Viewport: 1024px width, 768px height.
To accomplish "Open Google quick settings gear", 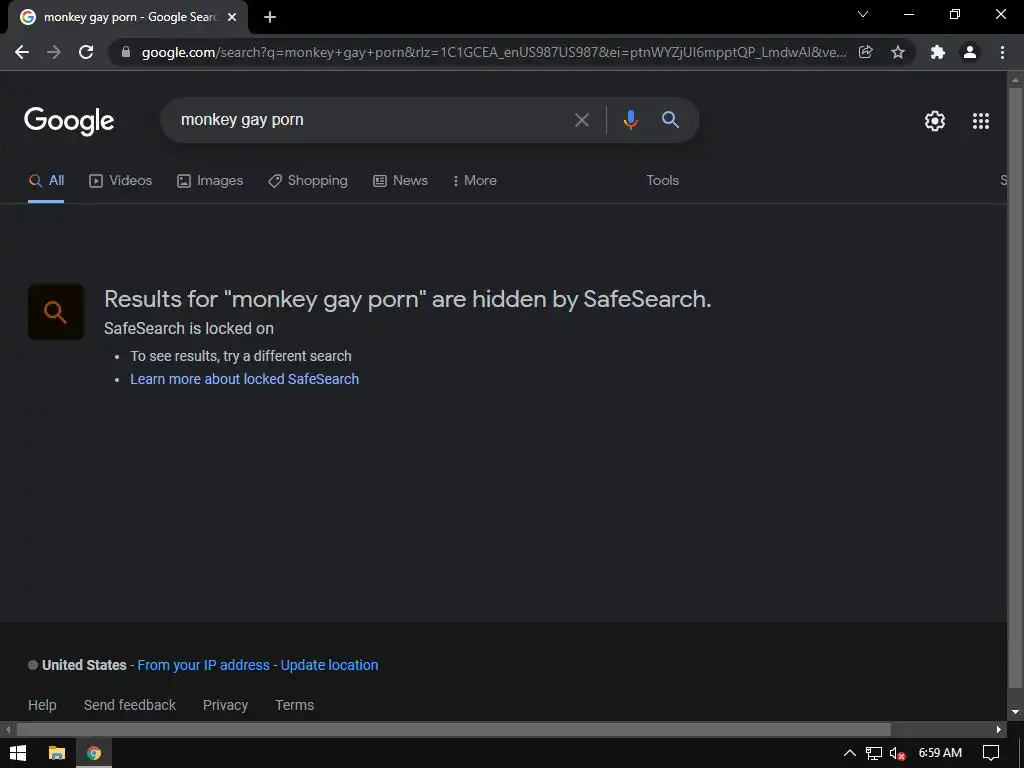I will [x=935, y=121].
